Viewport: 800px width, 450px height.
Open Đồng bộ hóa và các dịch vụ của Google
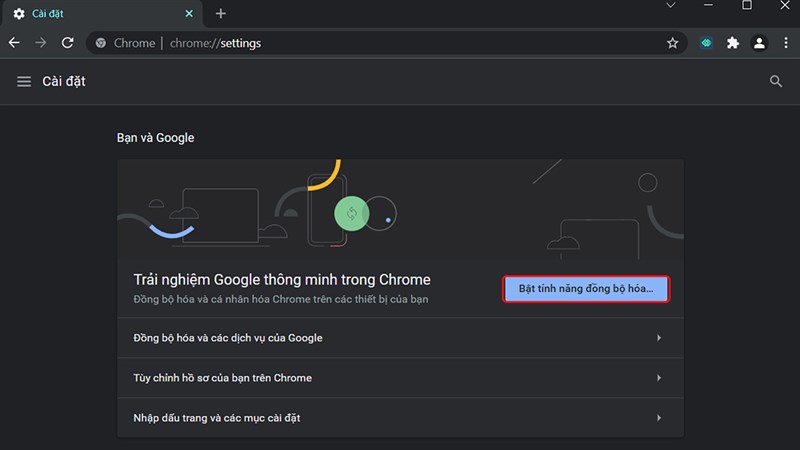(401, 338)
